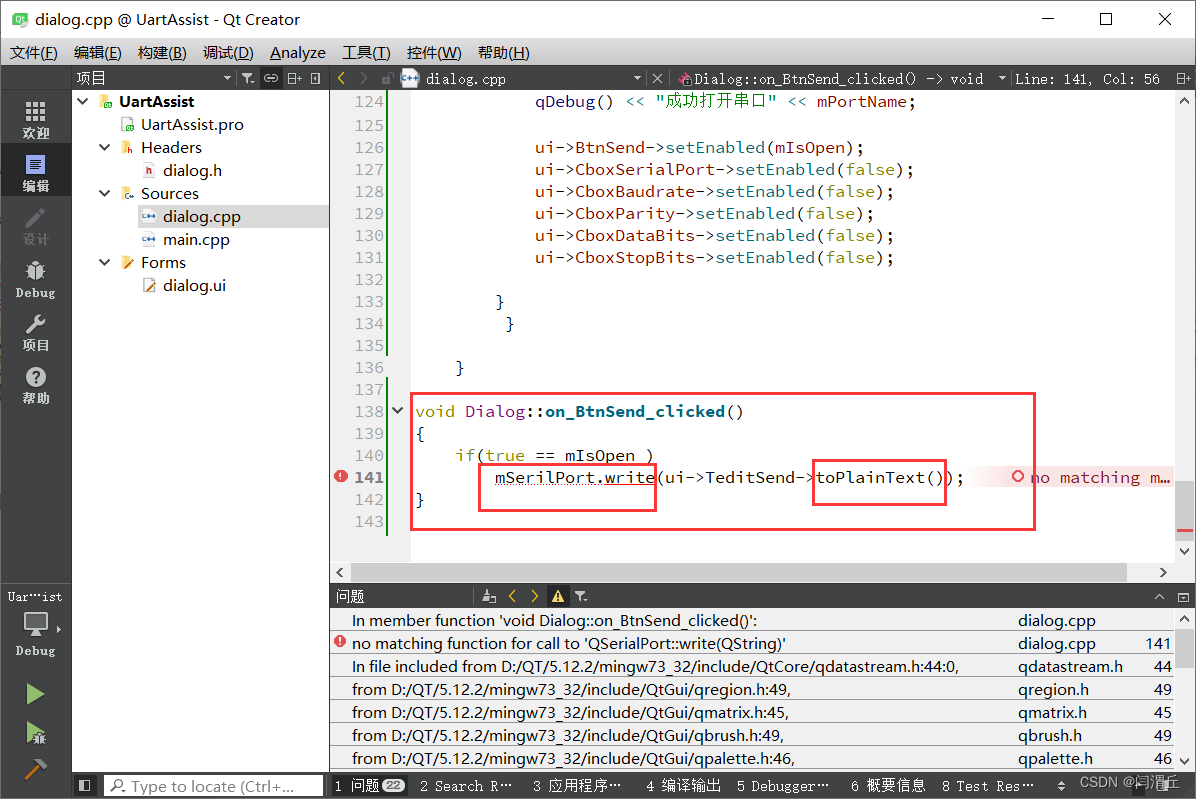Screen dimensions: 1196x799
Task: Split the project side panel
Action: pos(294,79)
